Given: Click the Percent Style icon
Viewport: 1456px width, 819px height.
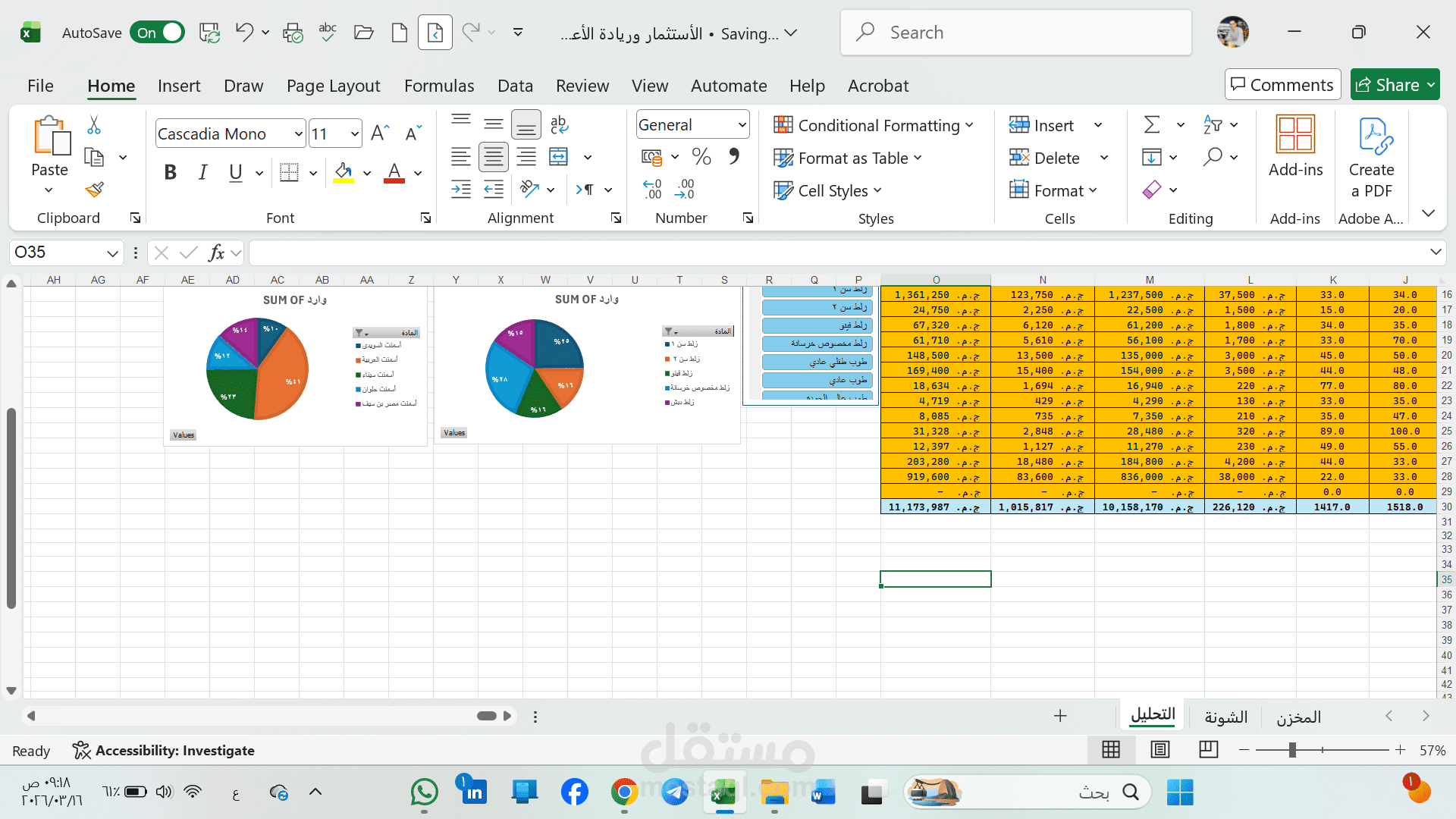Looking at the screenshot, I should [x=701, y=157].
